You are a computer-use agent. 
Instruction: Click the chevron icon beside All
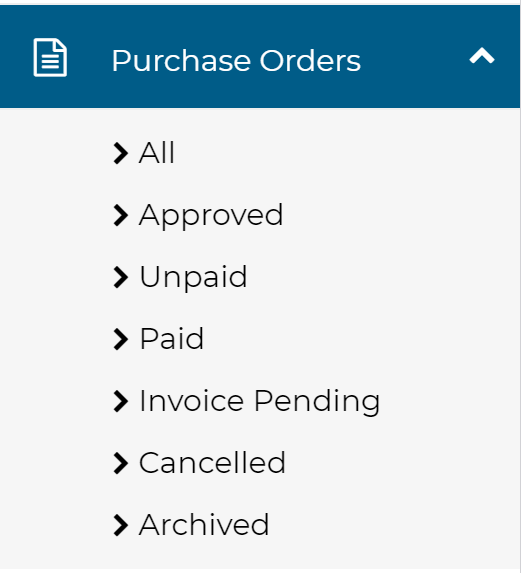(x=121, y=153)
